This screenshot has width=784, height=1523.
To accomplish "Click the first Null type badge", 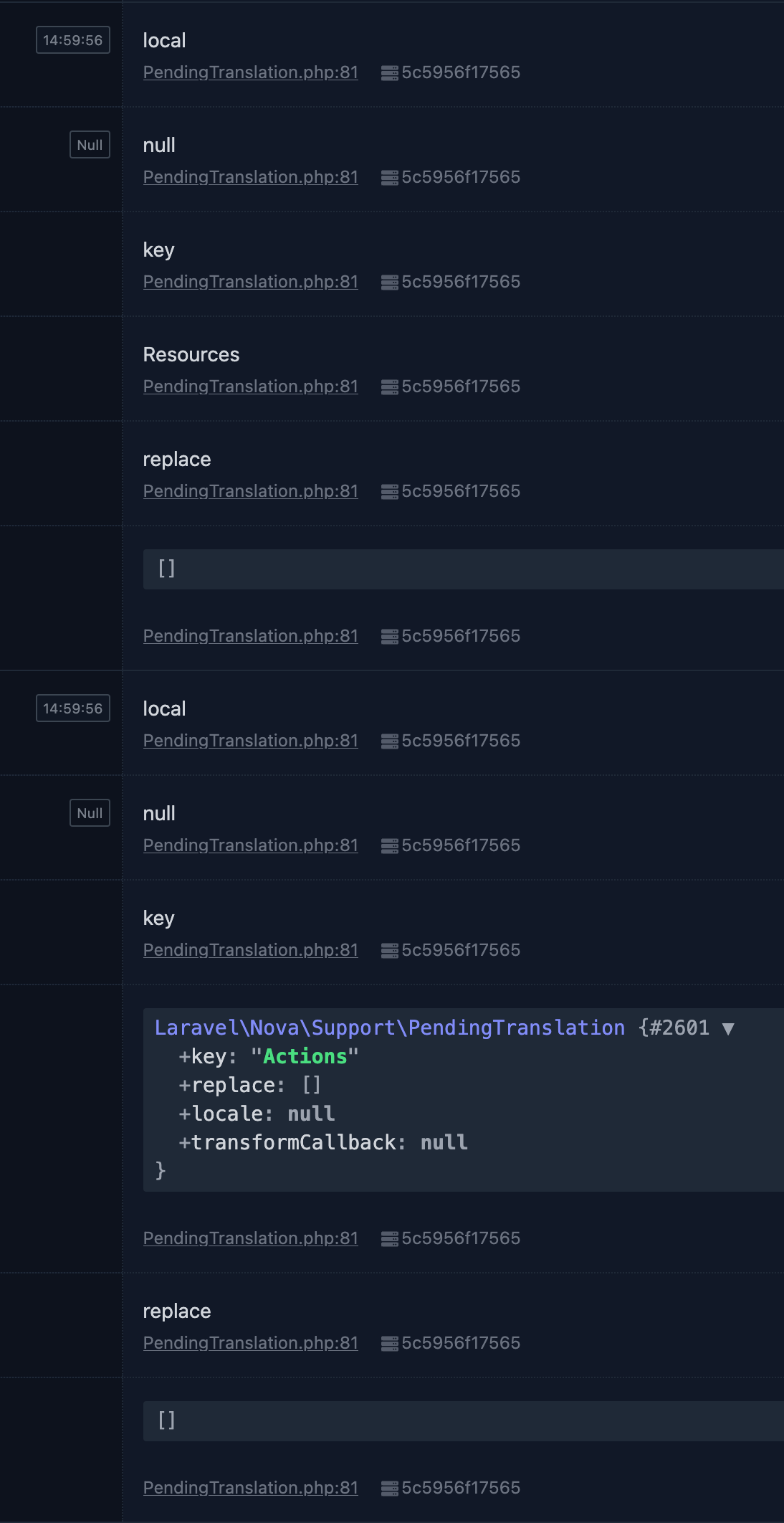I will (x=90, y=145).
